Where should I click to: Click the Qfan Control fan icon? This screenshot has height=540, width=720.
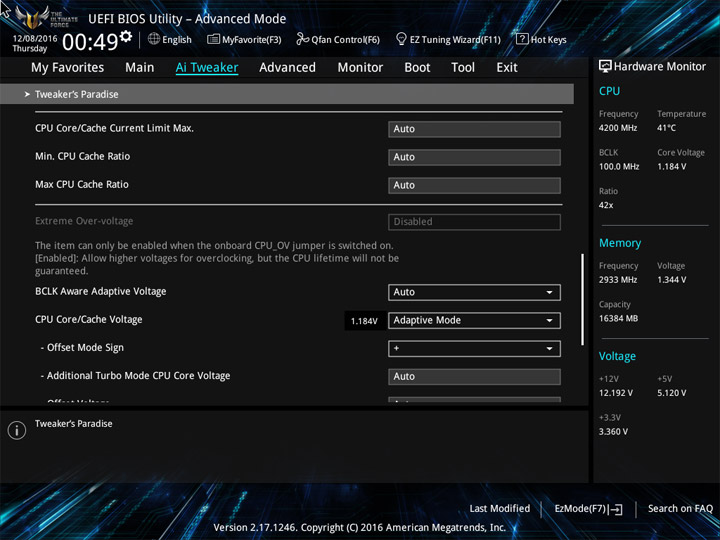click(303, 39)
